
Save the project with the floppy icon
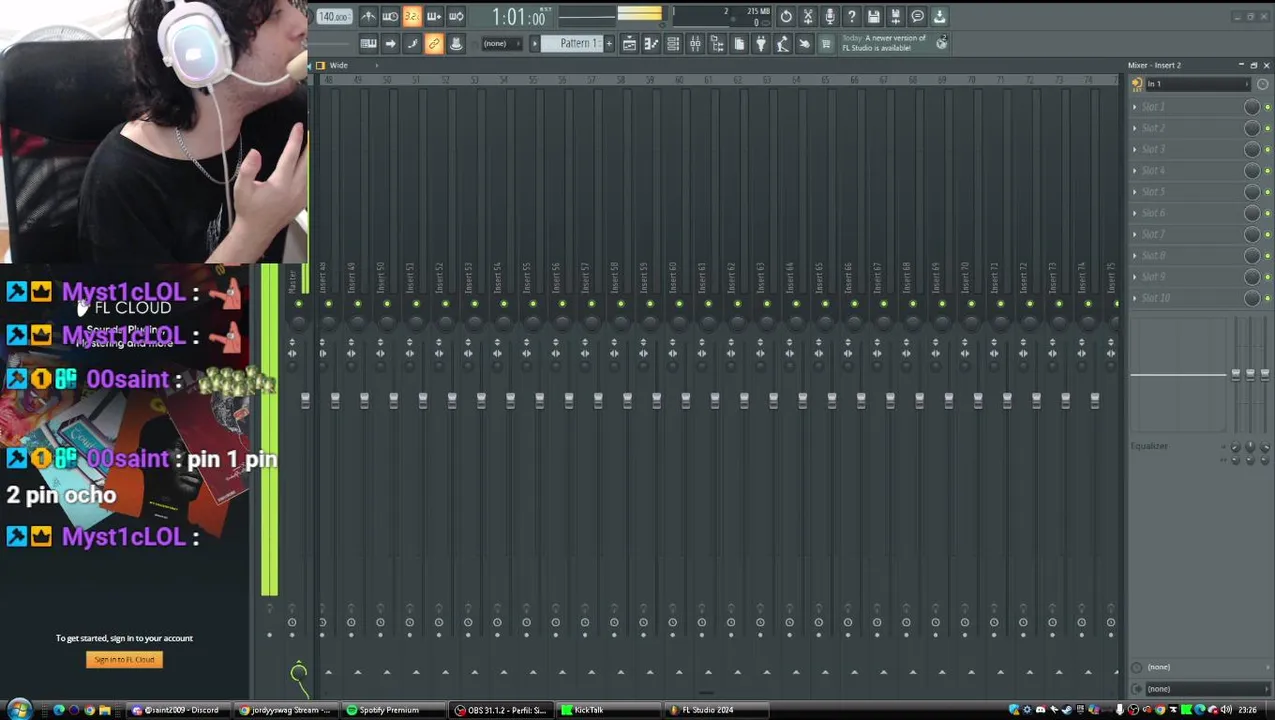[x=874, y=16]
